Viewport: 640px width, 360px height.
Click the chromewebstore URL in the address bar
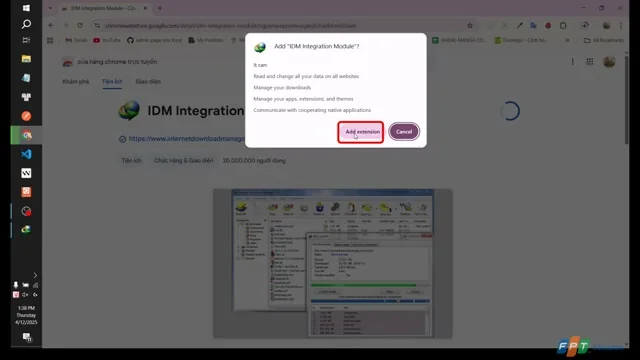[230, 26]
